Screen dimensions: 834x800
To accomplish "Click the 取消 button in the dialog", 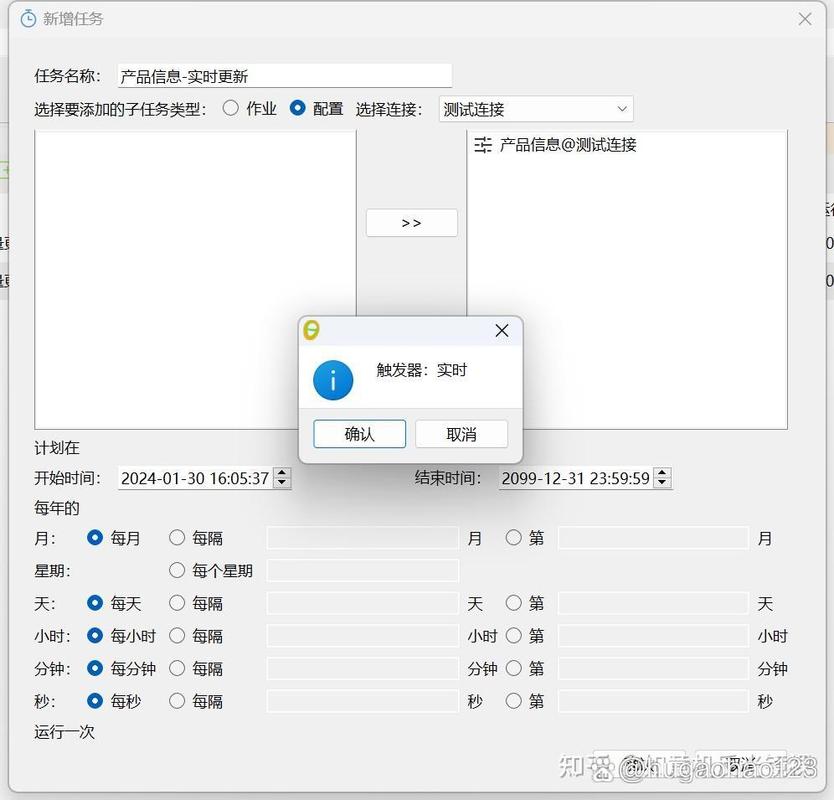I will click(463, 434).
